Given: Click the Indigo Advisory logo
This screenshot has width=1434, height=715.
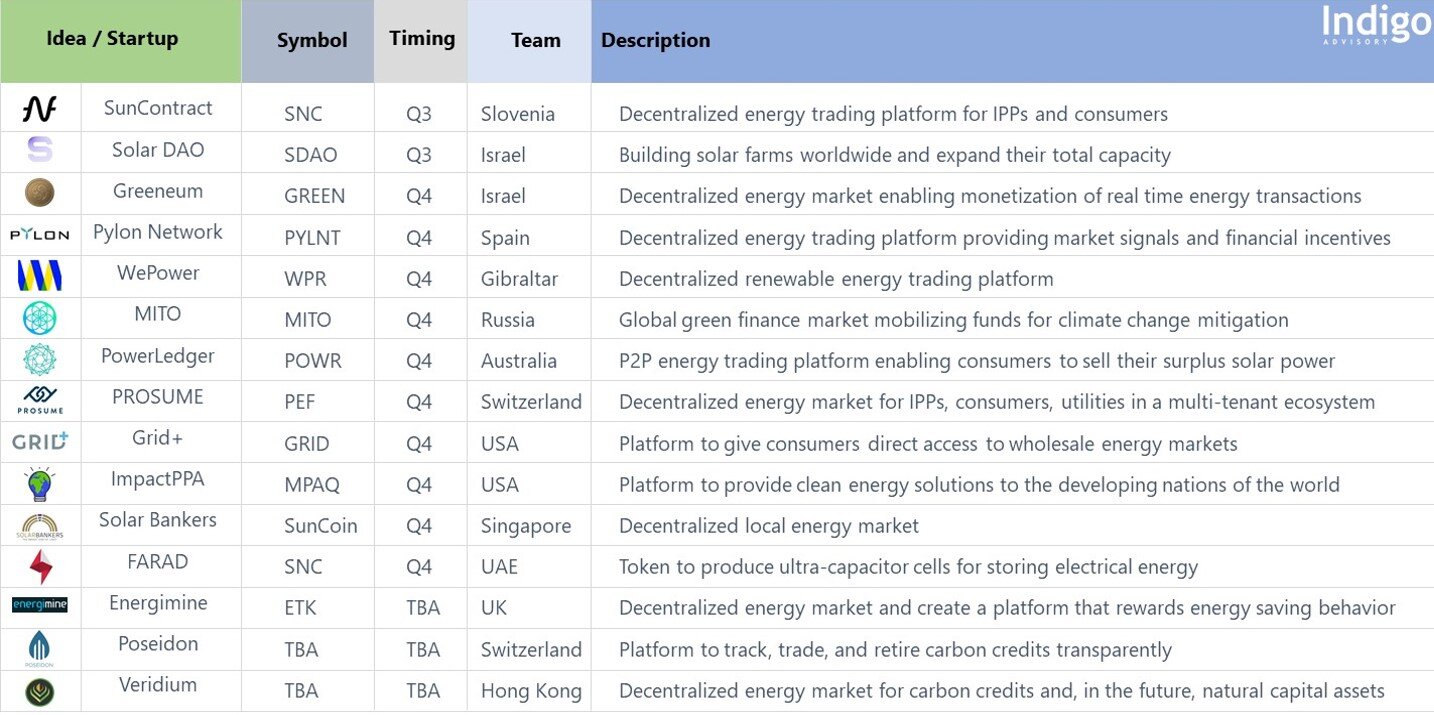Looking at the screenshot, I should [x=1376, y=24].
